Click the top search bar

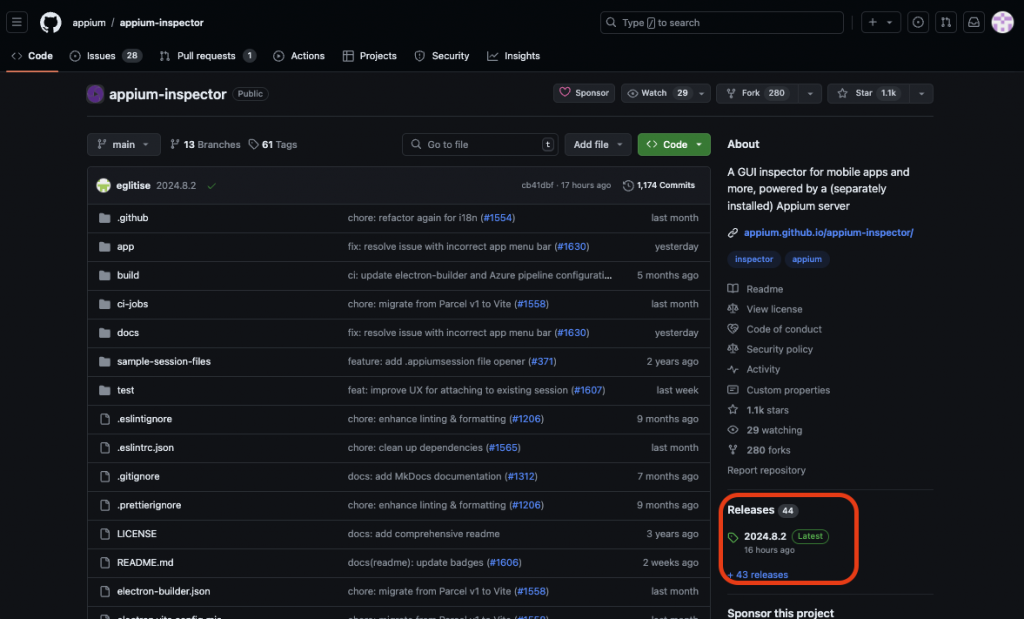coord(722,22)
